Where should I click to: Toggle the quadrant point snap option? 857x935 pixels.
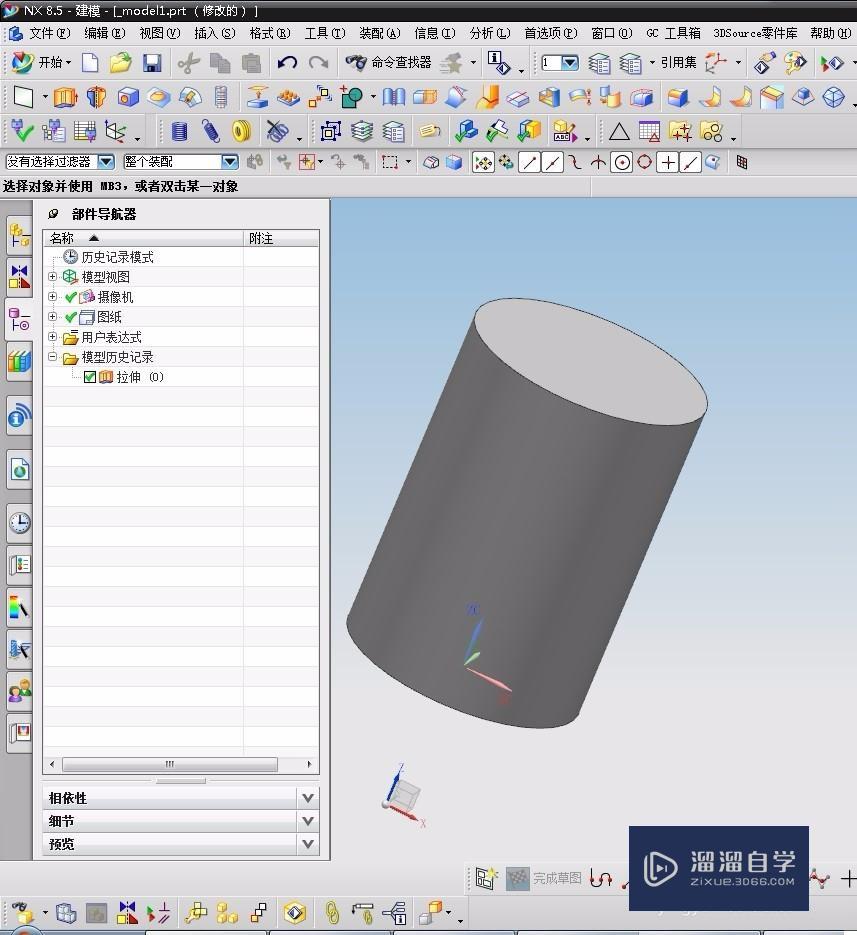[x=645, y=162]
